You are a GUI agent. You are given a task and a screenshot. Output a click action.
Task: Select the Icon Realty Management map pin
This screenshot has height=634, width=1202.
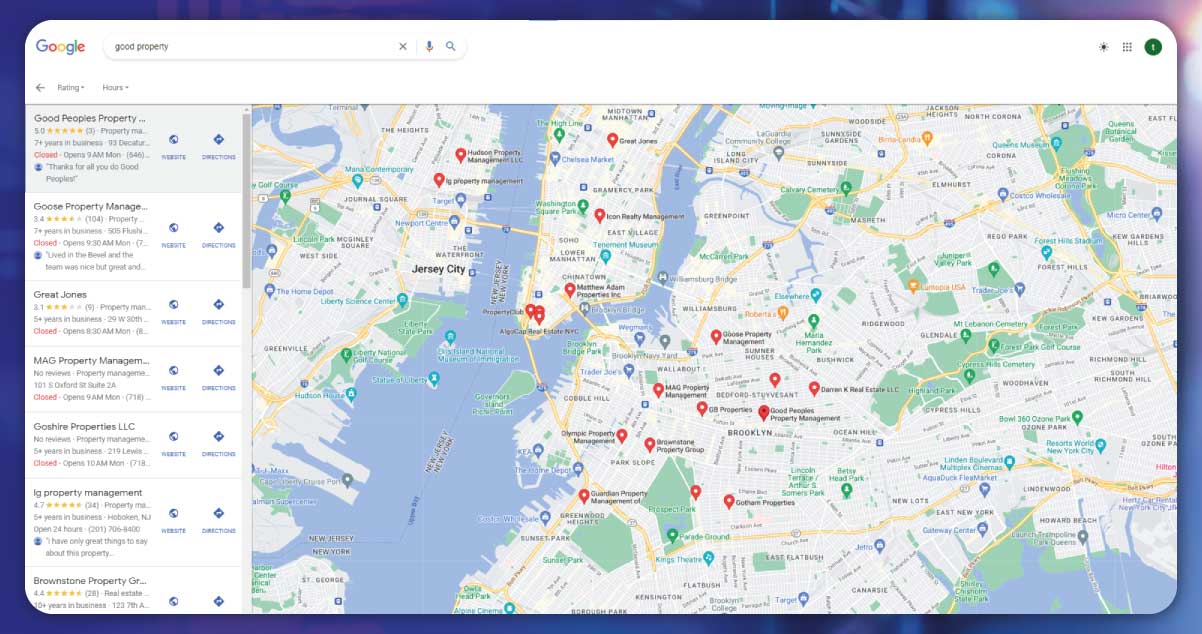click(600, 215)
